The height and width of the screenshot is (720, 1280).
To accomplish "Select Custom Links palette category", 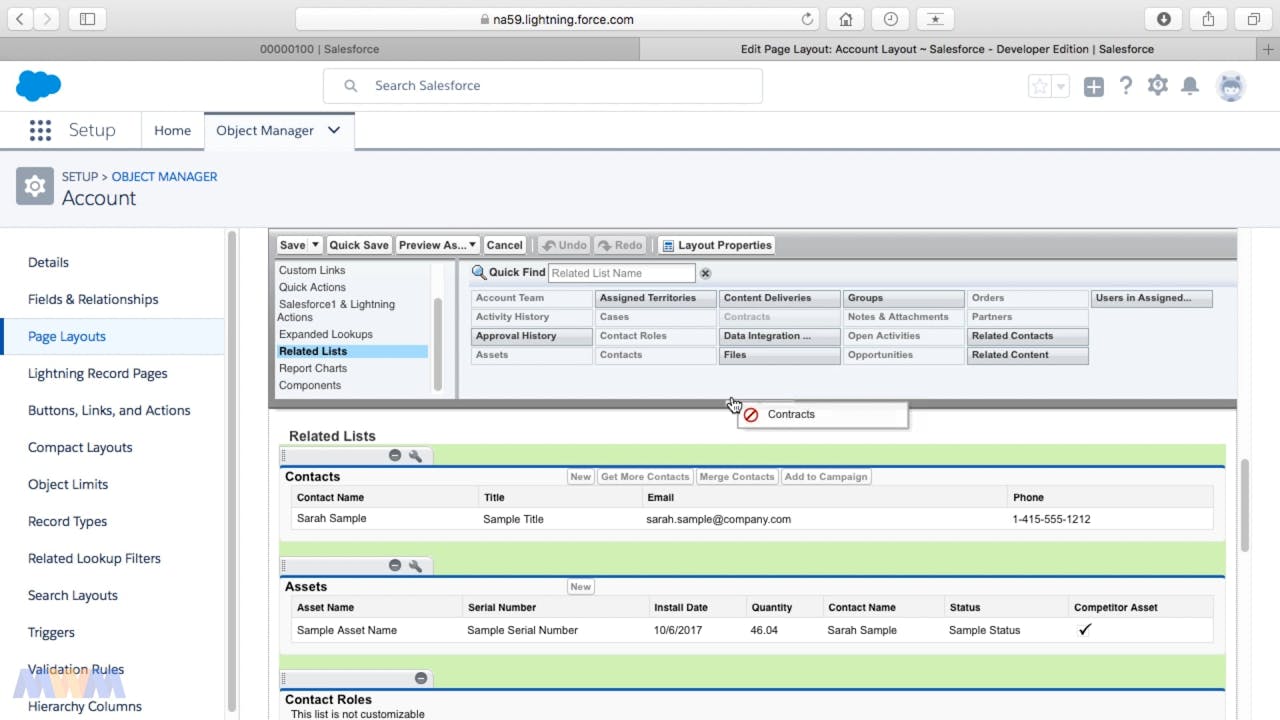I will [312, 270].
